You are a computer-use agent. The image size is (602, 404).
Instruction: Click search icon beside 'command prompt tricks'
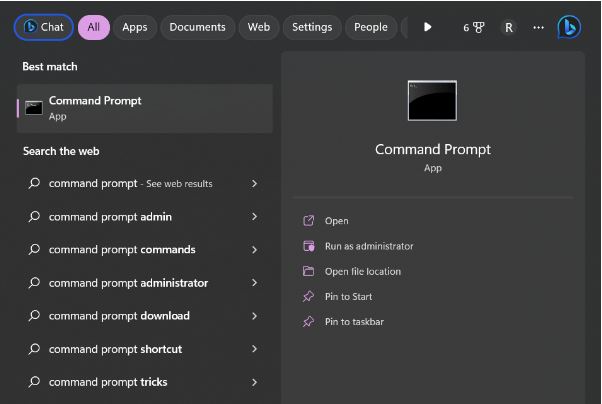(x=34, y=382)
